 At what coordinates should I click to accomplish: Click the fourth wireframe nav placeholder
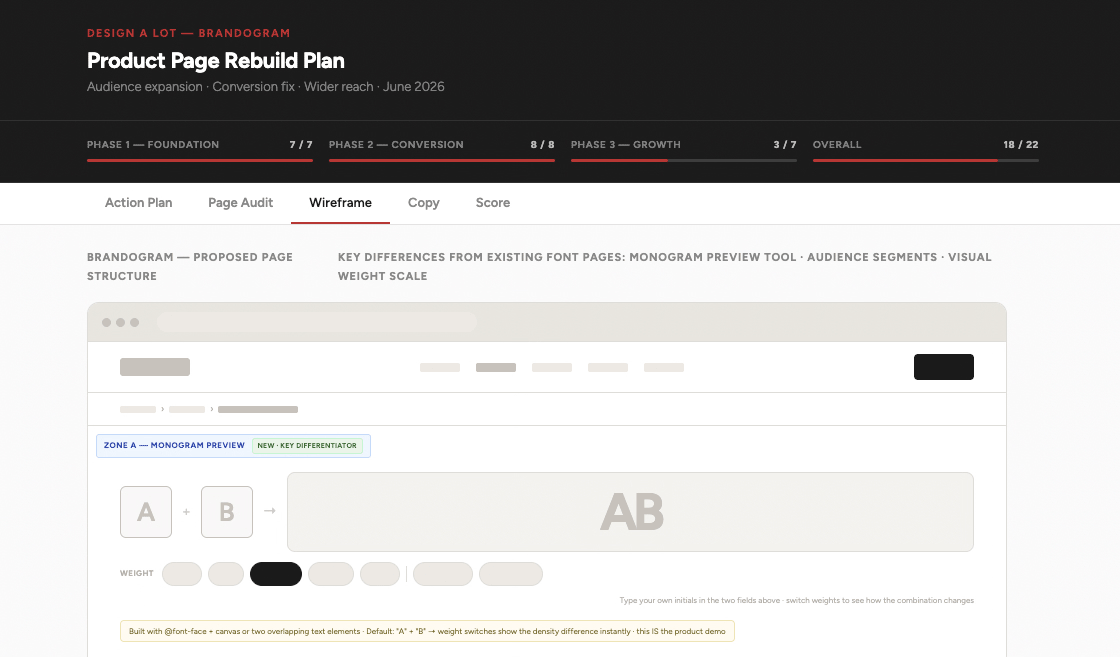608,368
